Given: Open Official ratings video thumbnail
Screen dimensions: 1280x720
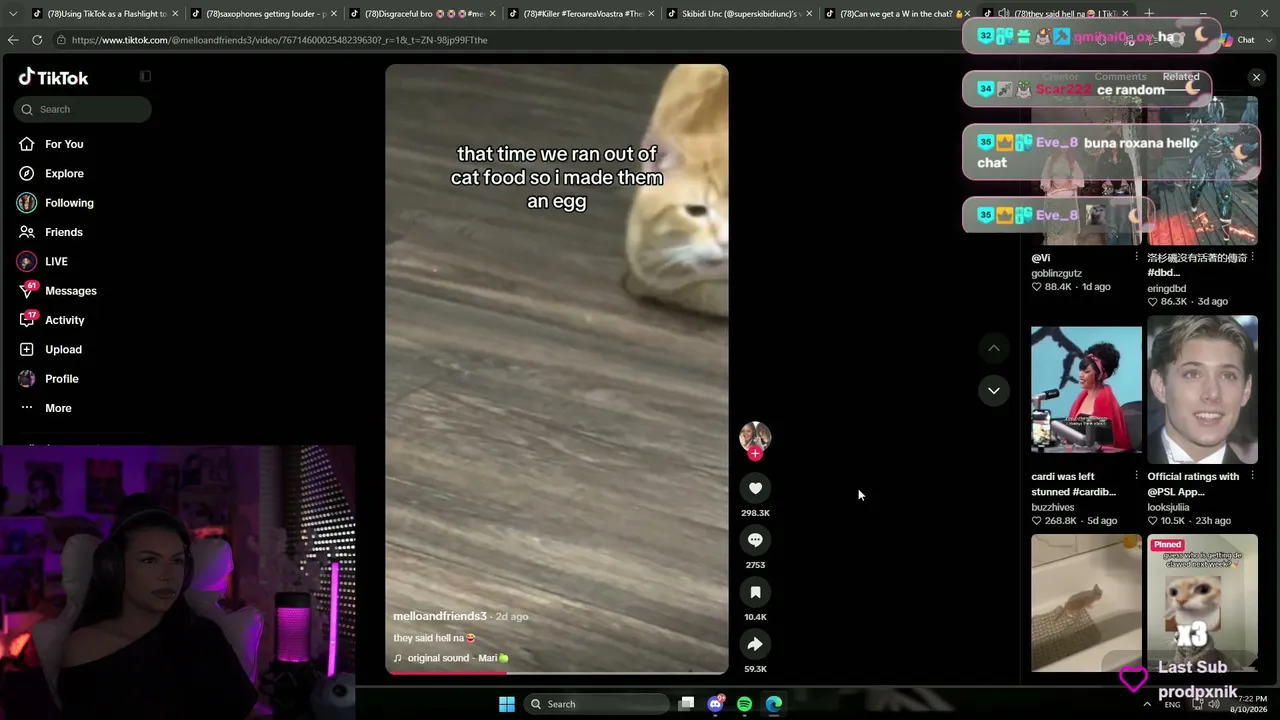Looking at the screenshot, I should tap(1202, 389).
